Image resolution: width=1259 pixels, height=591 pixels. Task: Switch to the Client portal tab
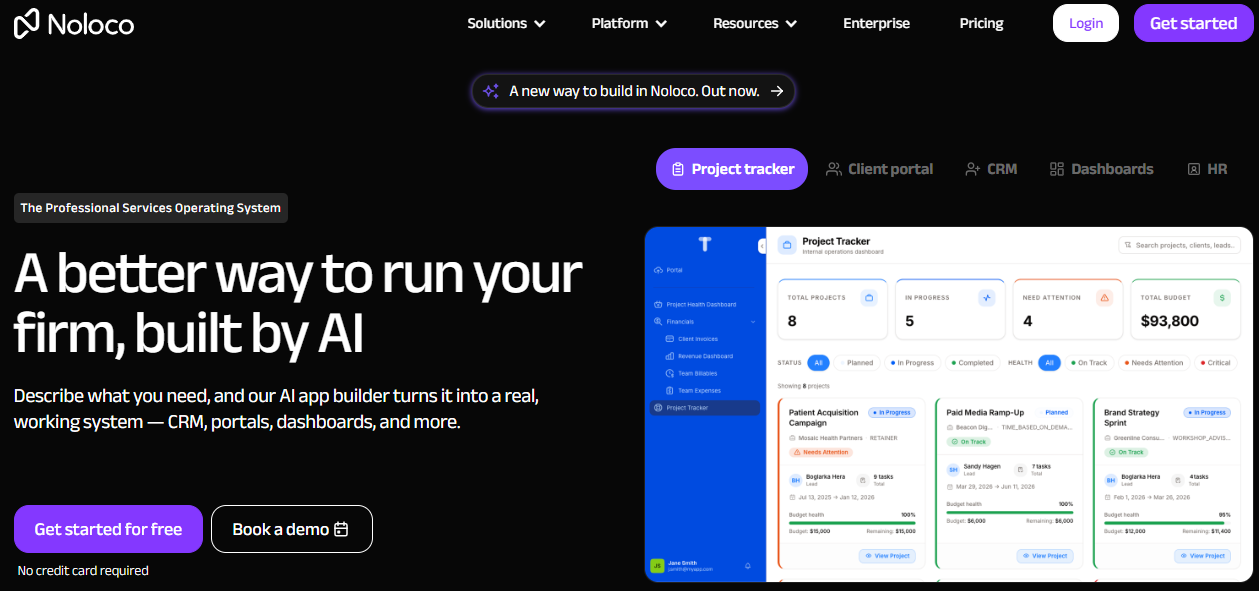[879, 169]
